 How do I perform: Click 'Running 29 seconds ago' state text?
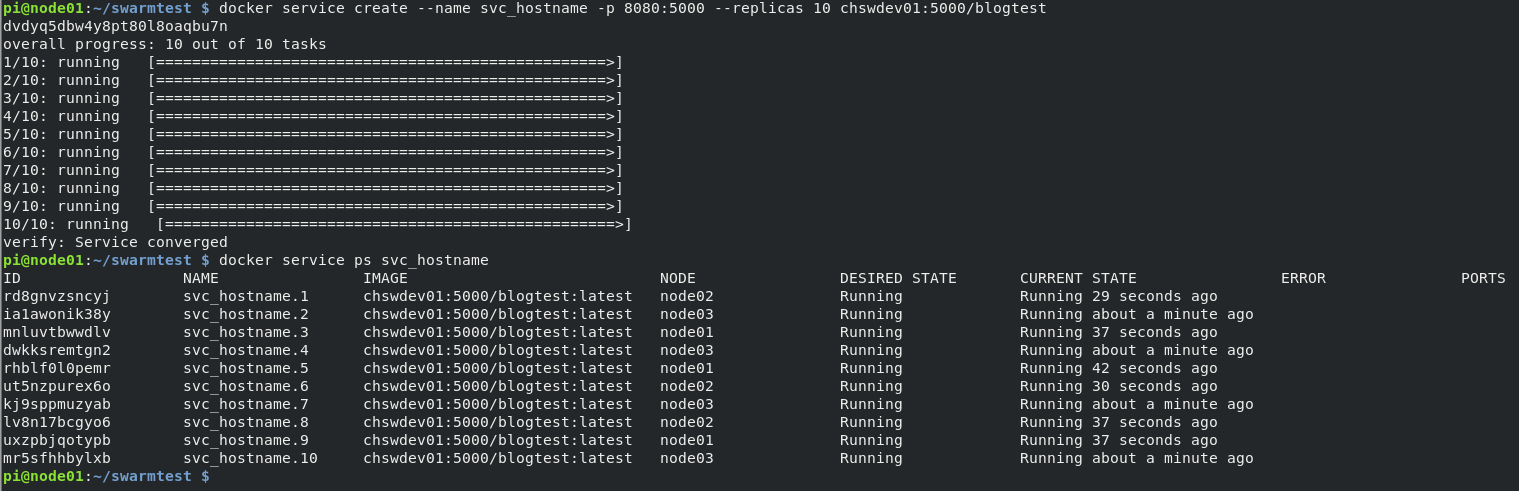coord(1119,296)
